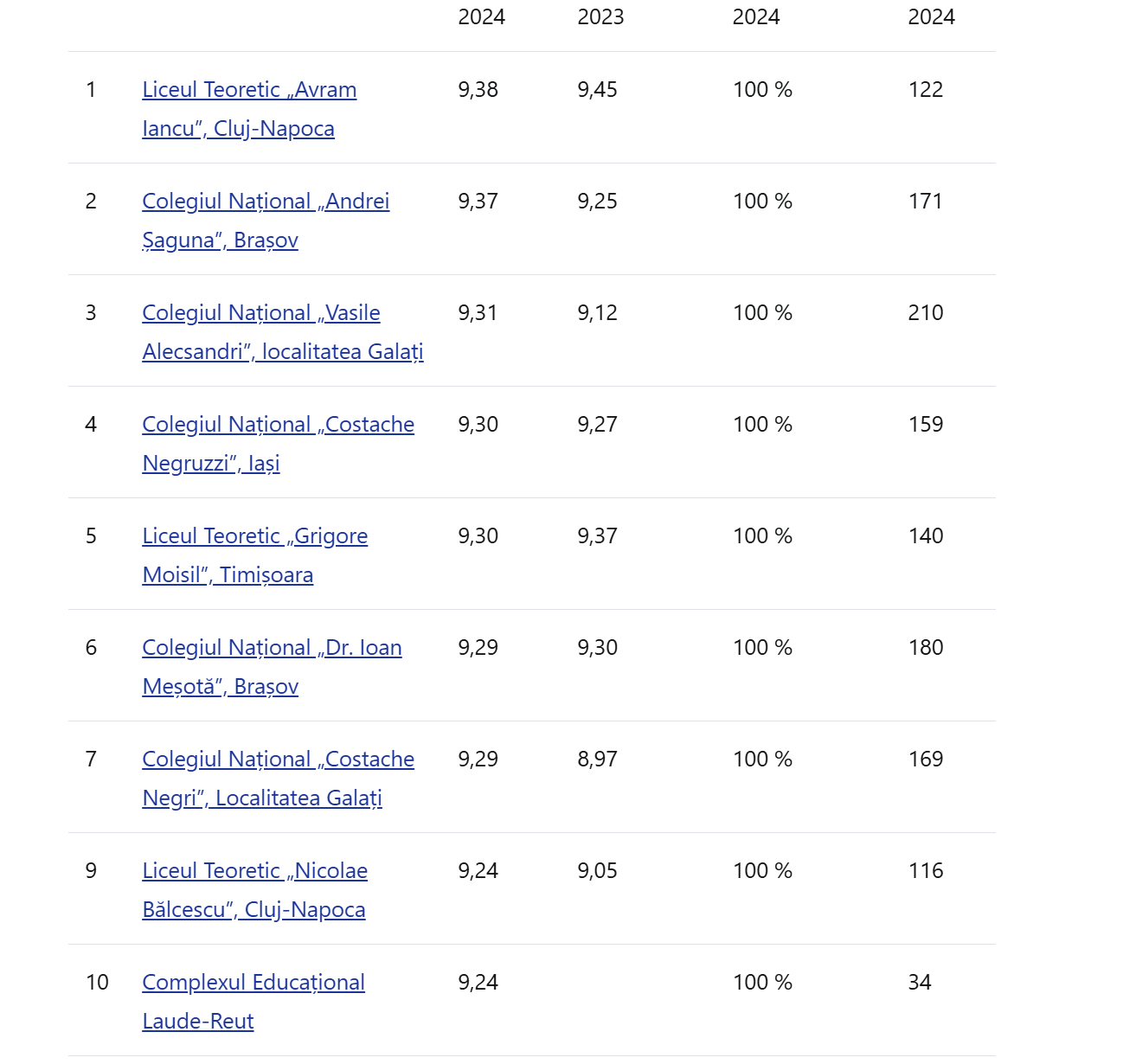Select the 8,97 score cell

click(597, 760)
